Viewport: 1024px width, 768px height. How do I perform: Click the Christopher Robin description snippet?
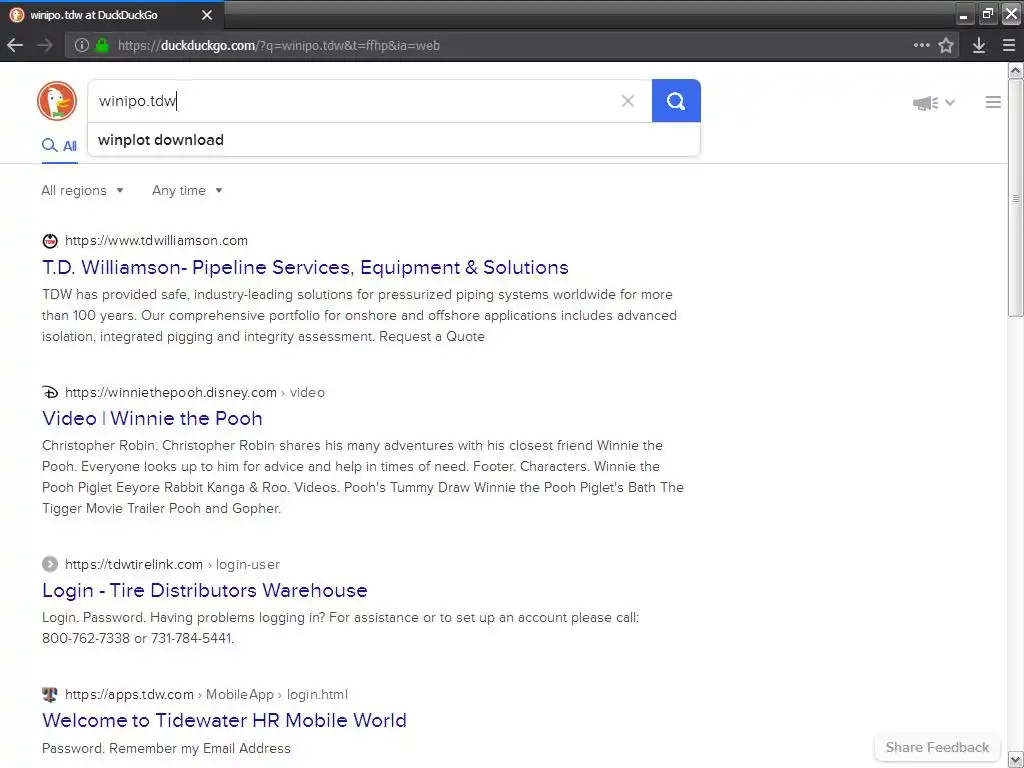(362, 477)
